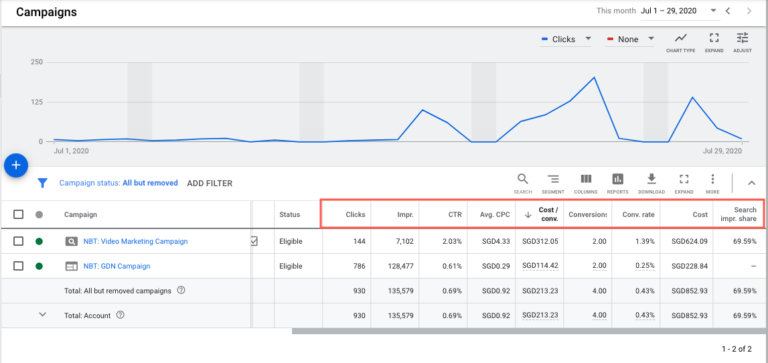The image size is (768, 363).
Task: Click the display campaign type icon for GDN Campaign
Action: point(72,266)
